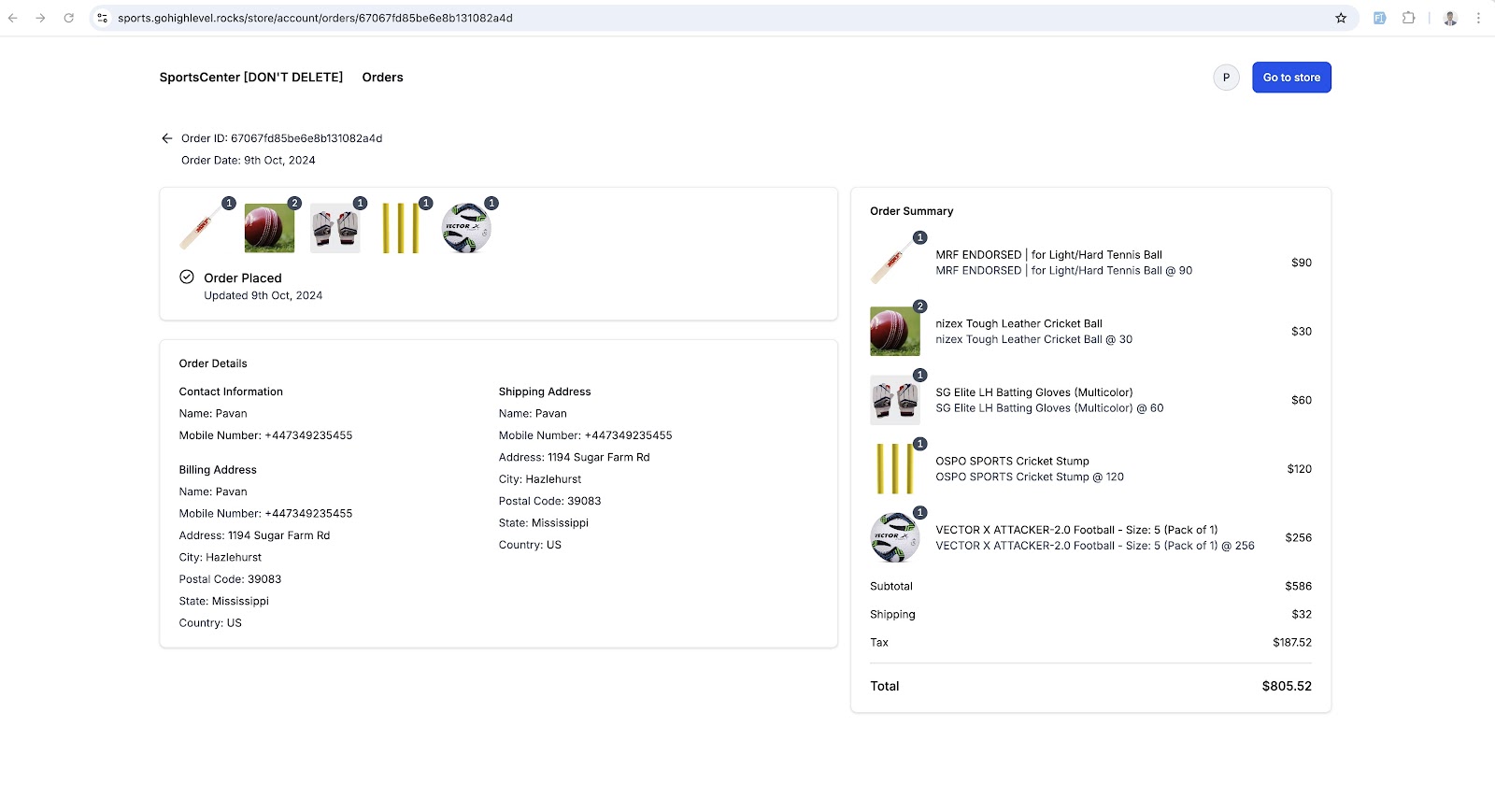Open the browser three-dot menu

1478,18
